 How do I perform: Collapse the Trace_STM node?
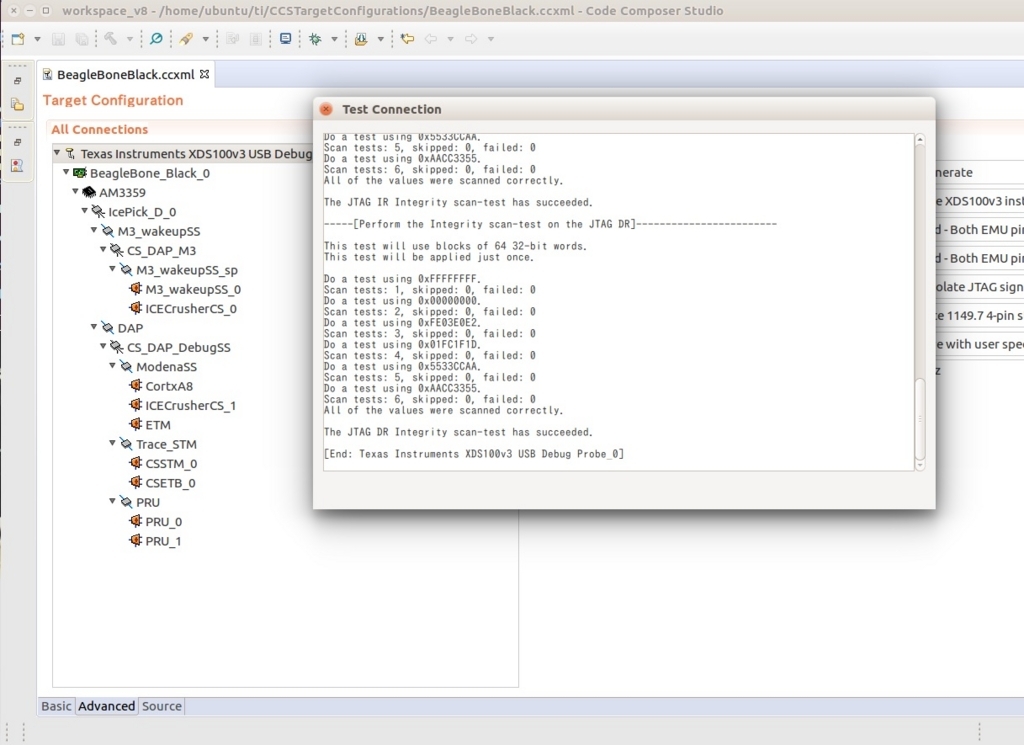click(x=113, y=443)
